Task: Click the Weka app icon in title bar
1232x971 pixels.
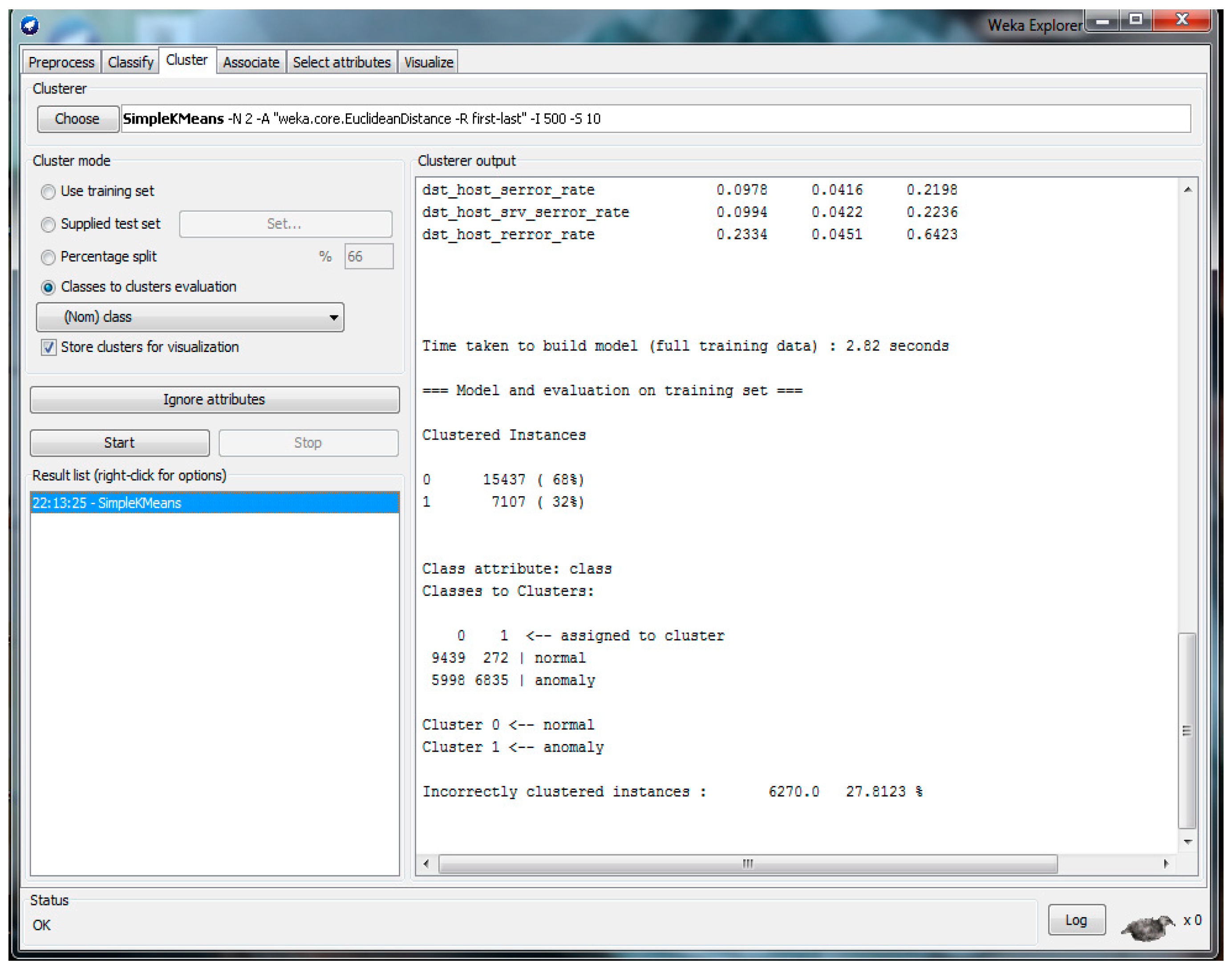Action: 29,25
